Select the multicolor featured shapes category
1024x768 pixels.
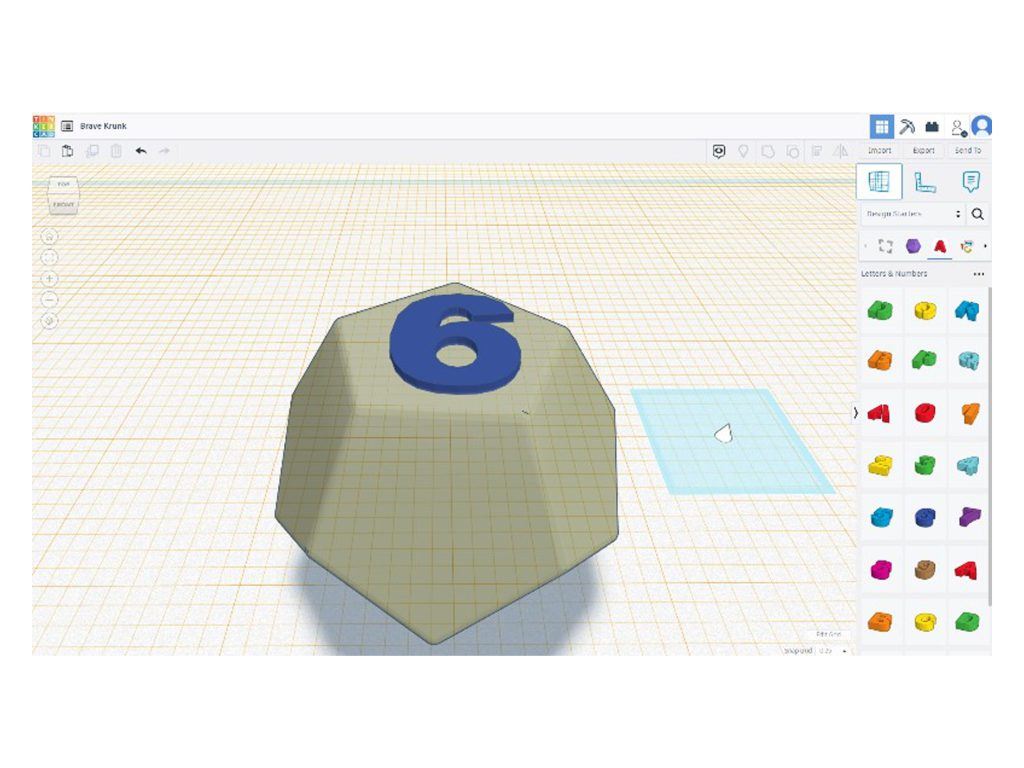coord(967,246)
